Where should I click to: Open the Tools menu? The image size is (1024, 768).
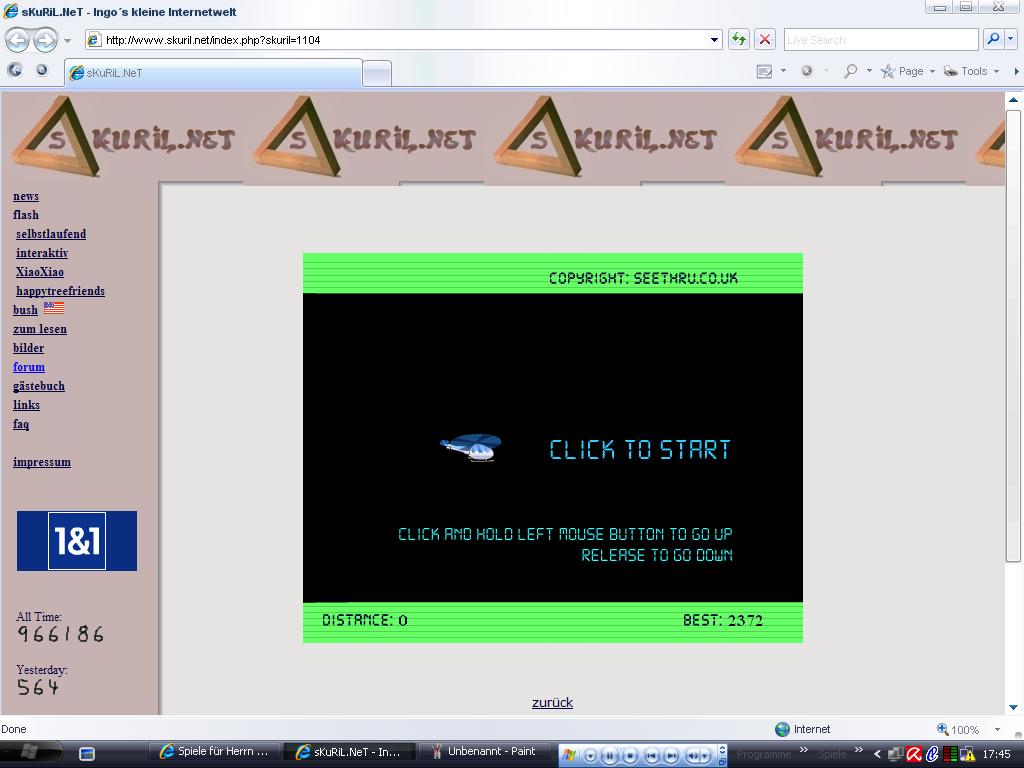972,71
